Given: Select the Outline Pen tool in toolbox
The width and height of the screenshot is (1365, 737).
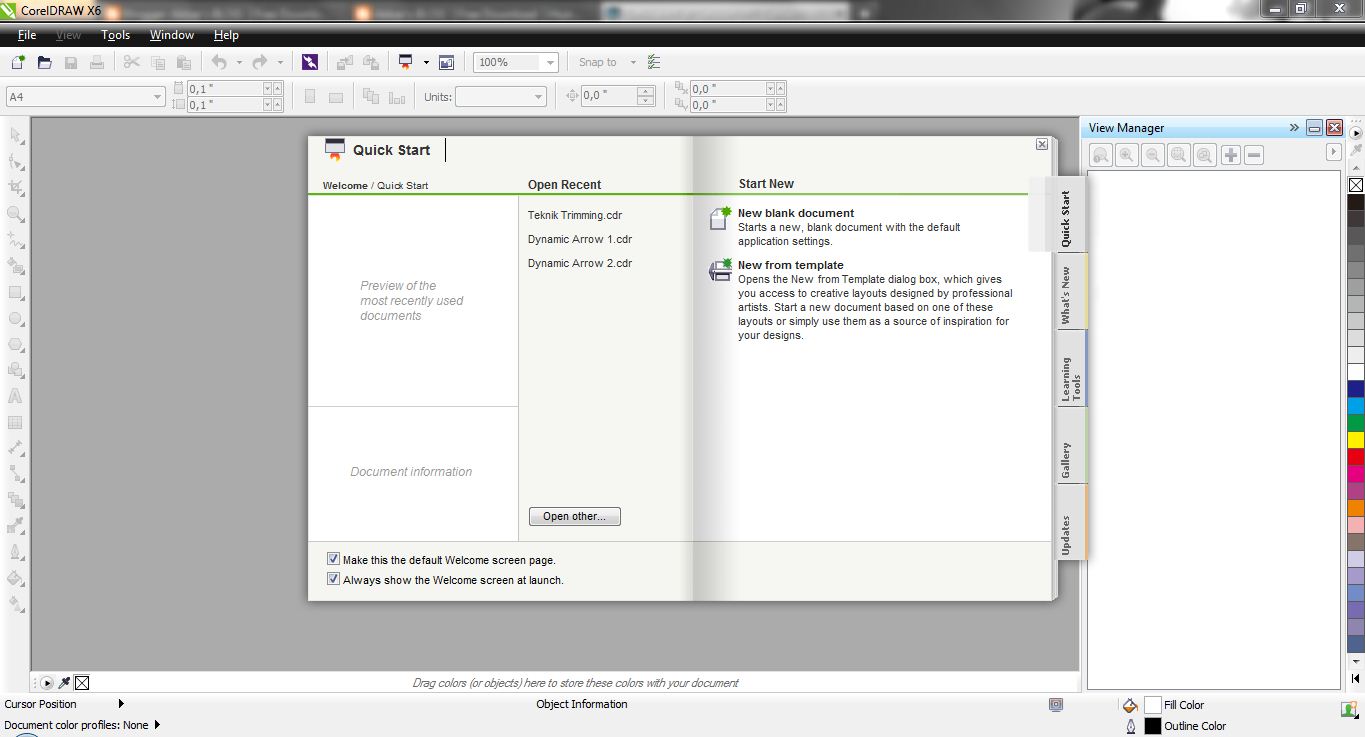Looking at the screenshot, I should pos(16,552).
